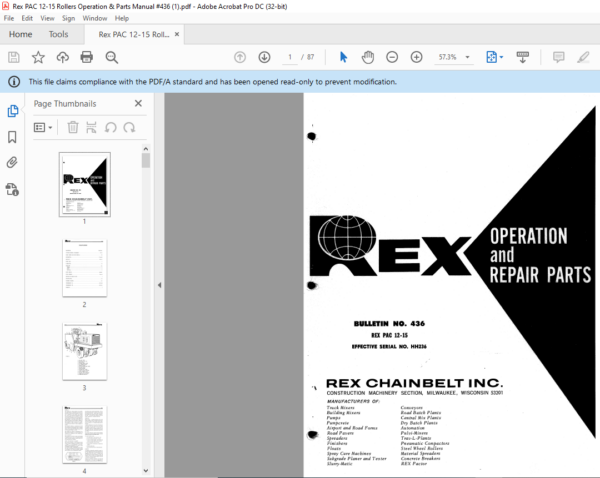The height and width of the screenshot is (478, 600).
Task: Open the Fit page options icon
Action: (x=494, y=57)
